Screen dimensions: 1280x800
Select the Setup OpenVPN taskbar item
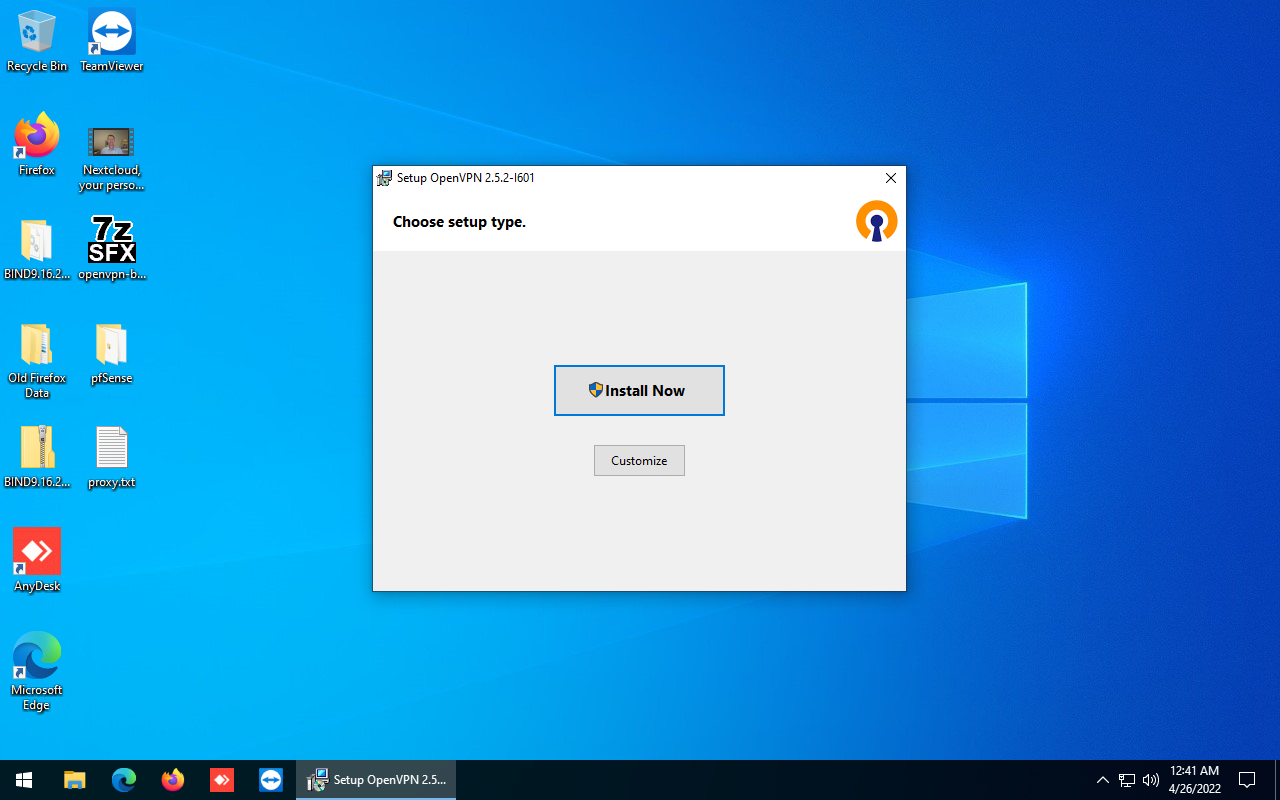(376, 779)
